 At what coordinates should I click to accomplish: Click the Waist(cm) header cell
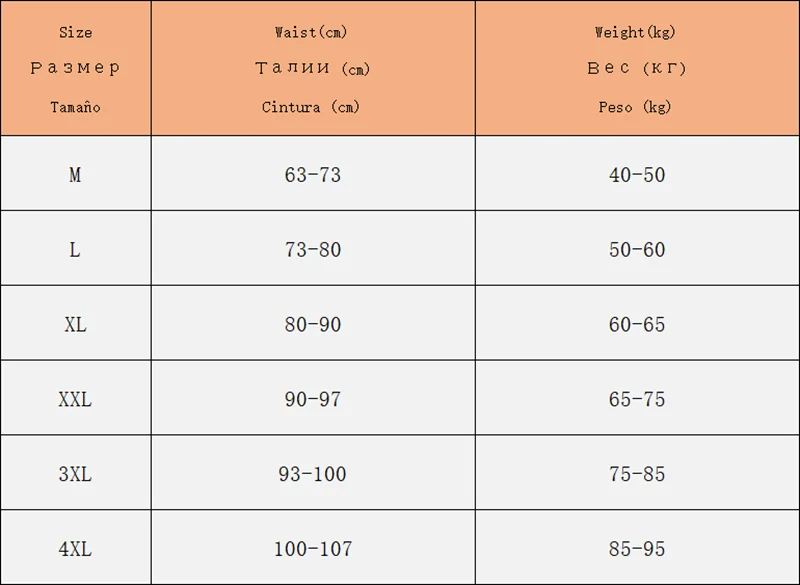click(x=312, y=68)
